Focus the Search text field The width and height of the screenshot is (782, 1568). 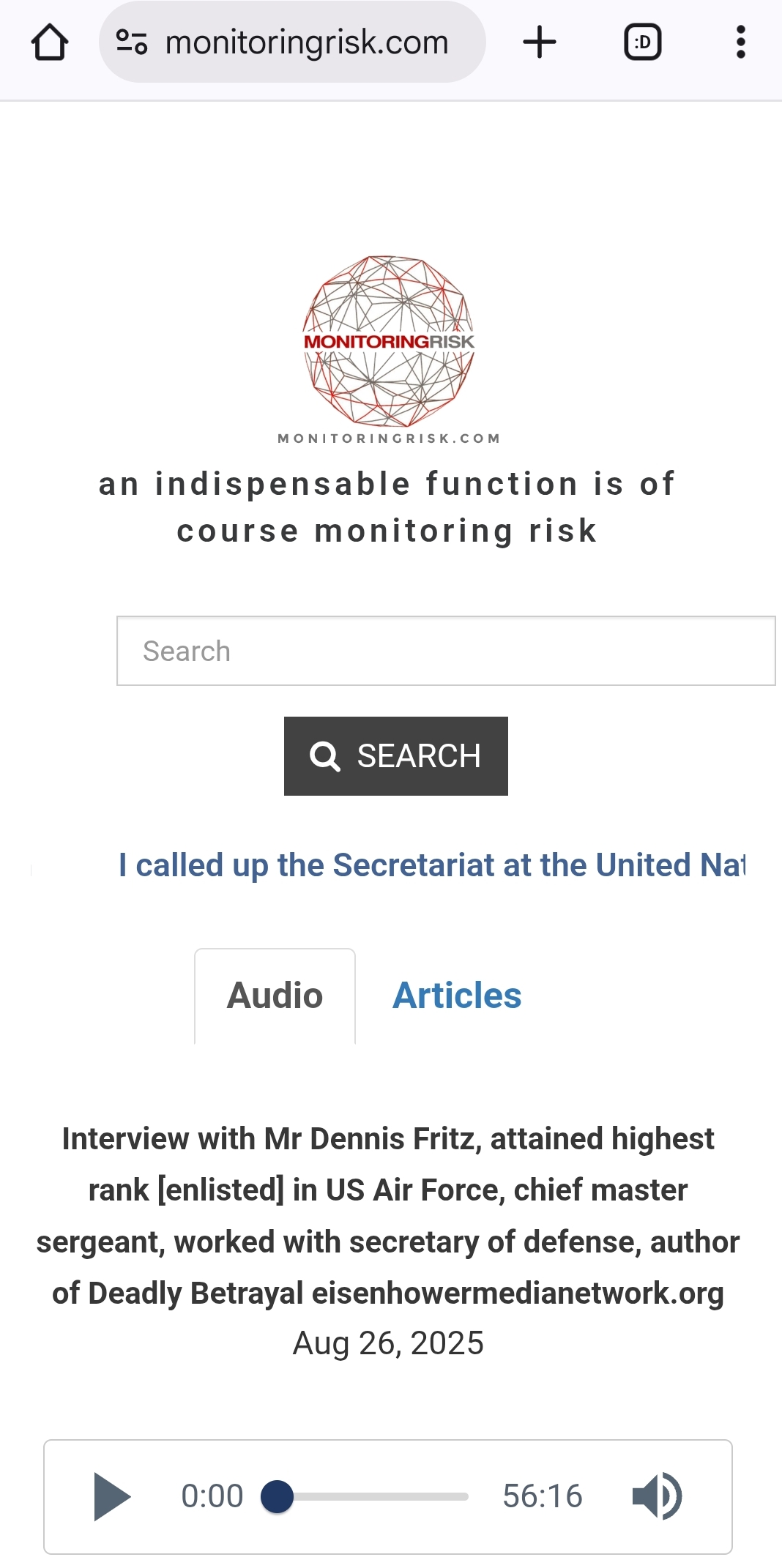click(445, 651)
